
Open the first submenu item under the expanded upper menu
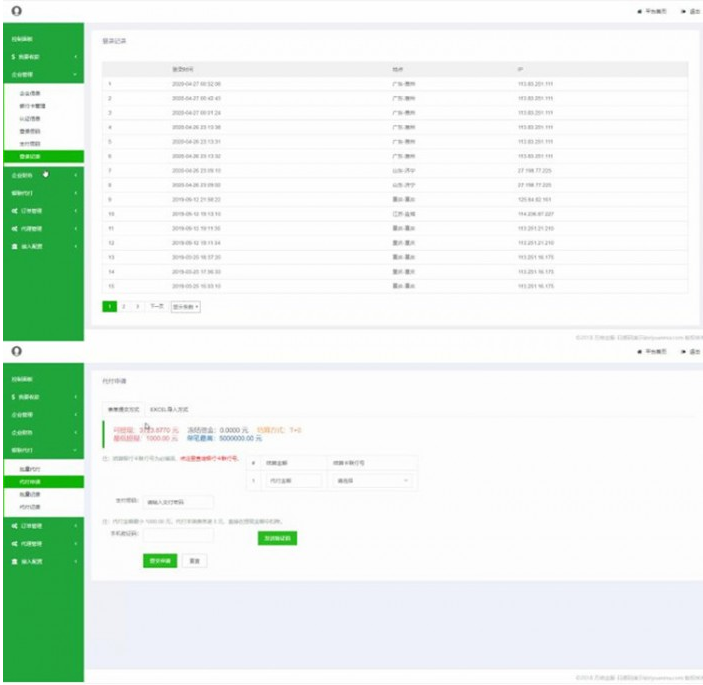point(30,93)
